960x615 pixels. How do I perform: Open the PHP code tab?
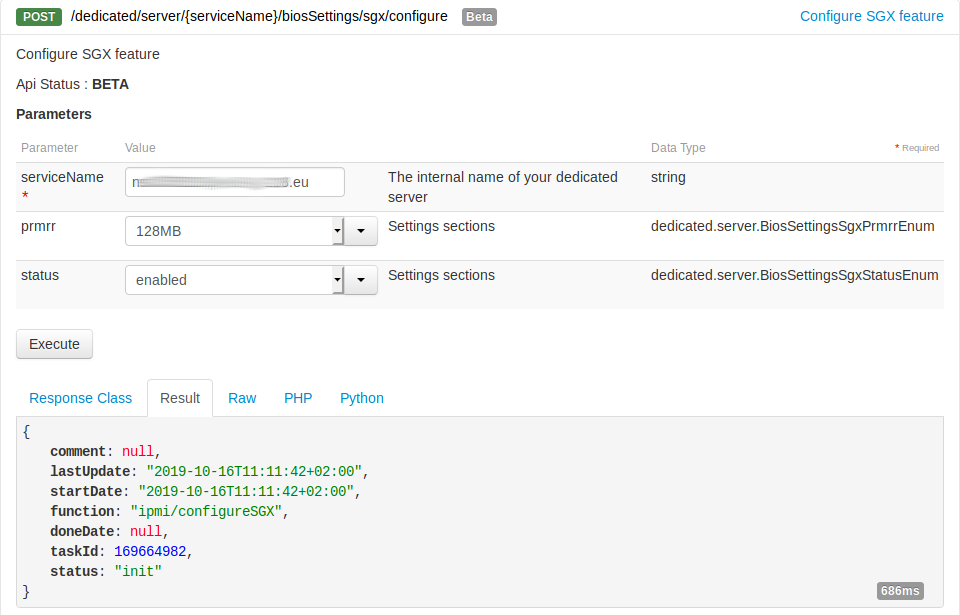[x=298, y=398]
